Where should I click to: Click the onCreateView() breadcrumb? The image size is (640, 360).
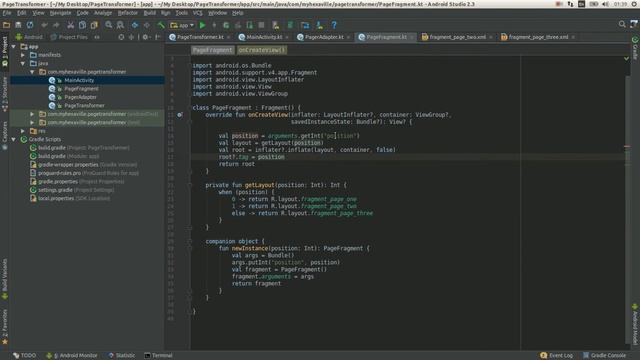(262, 50)
